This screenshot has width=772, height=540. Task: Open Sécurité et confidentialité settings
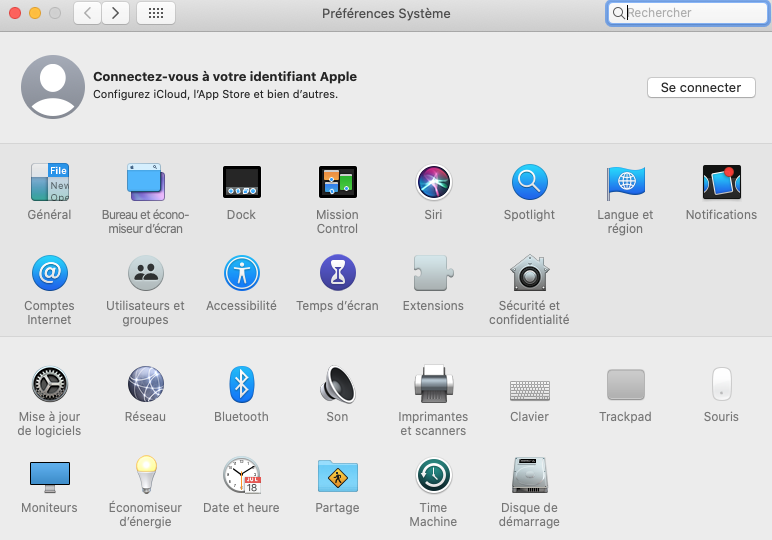(x=530, y=273)
